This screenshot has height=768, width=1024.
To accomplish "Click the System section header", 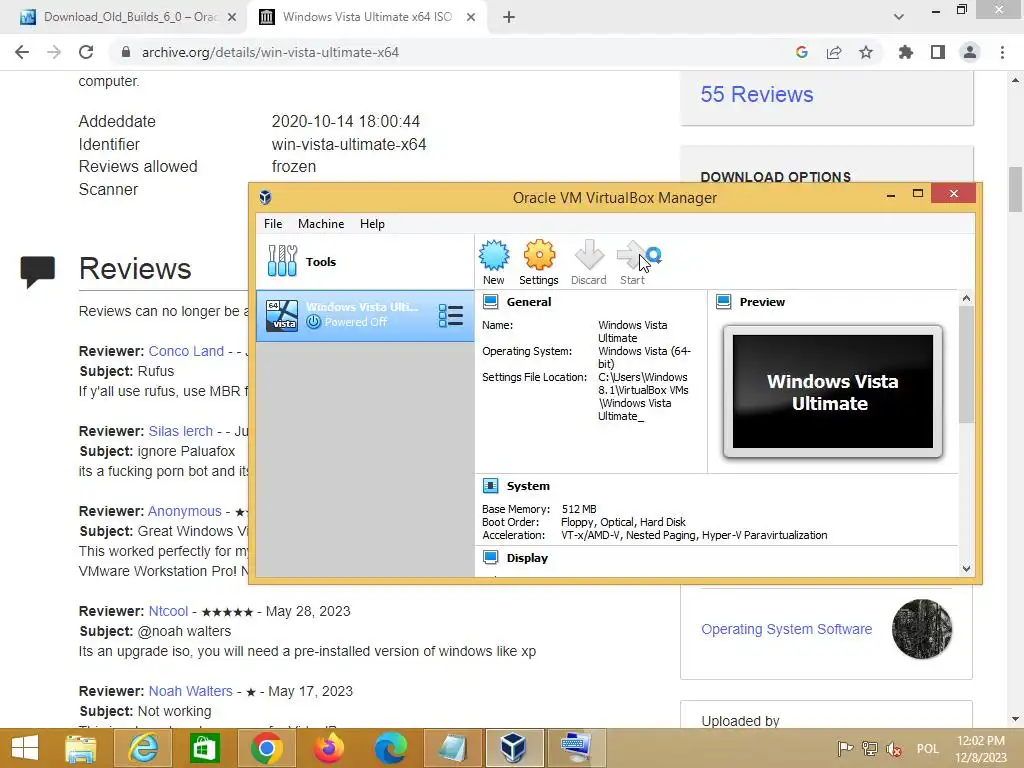I will [528, 486].
